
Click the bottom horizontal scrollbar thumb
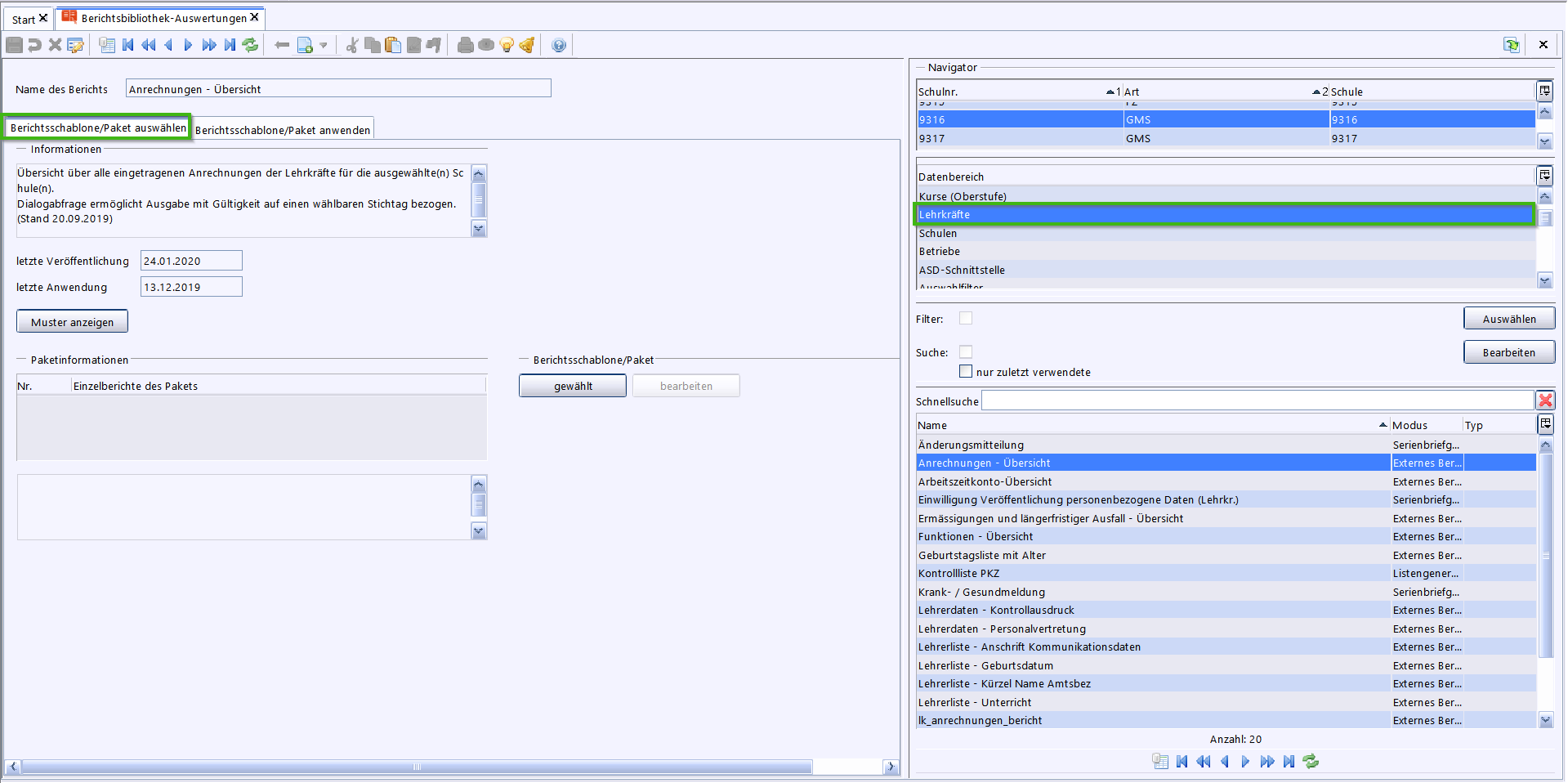(x=417, y=767)
